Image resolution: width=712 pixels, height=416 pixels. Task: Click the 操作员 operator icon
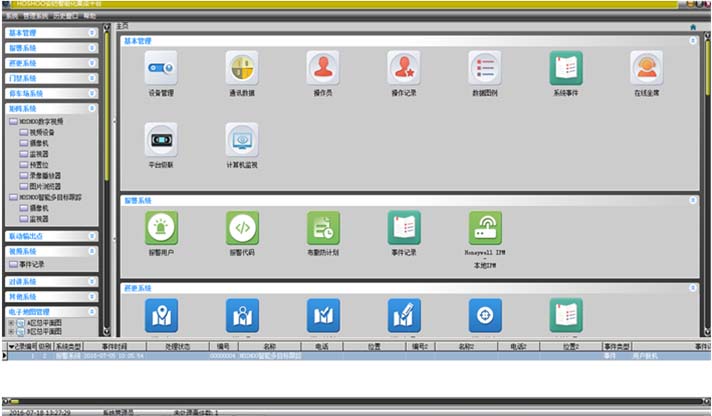click(322, 68)
